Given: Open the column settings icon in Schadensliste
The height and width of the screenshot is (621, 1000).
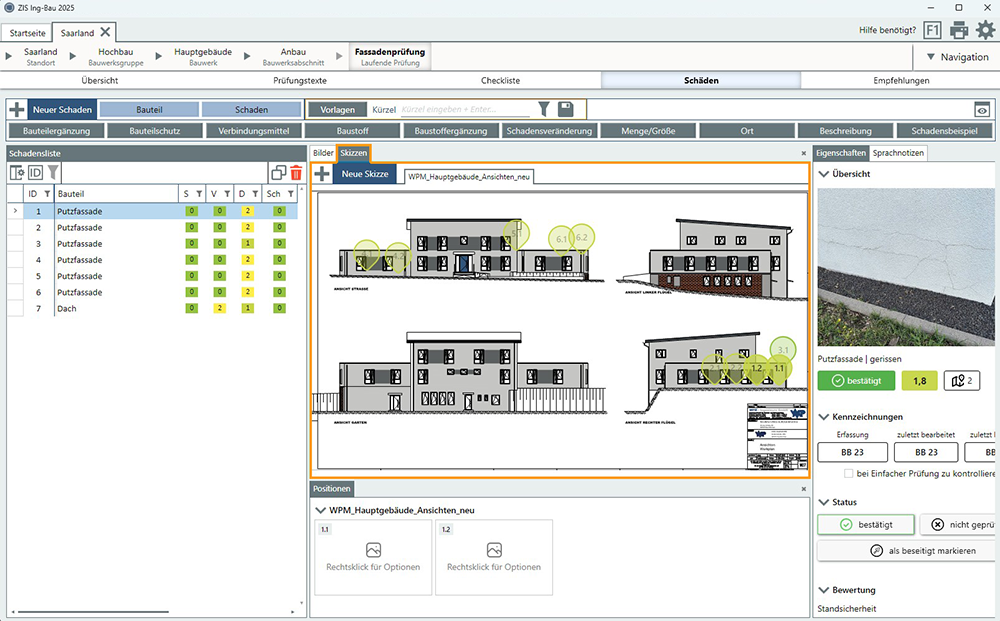Looking at the screenshot, I should coord(17,173).
